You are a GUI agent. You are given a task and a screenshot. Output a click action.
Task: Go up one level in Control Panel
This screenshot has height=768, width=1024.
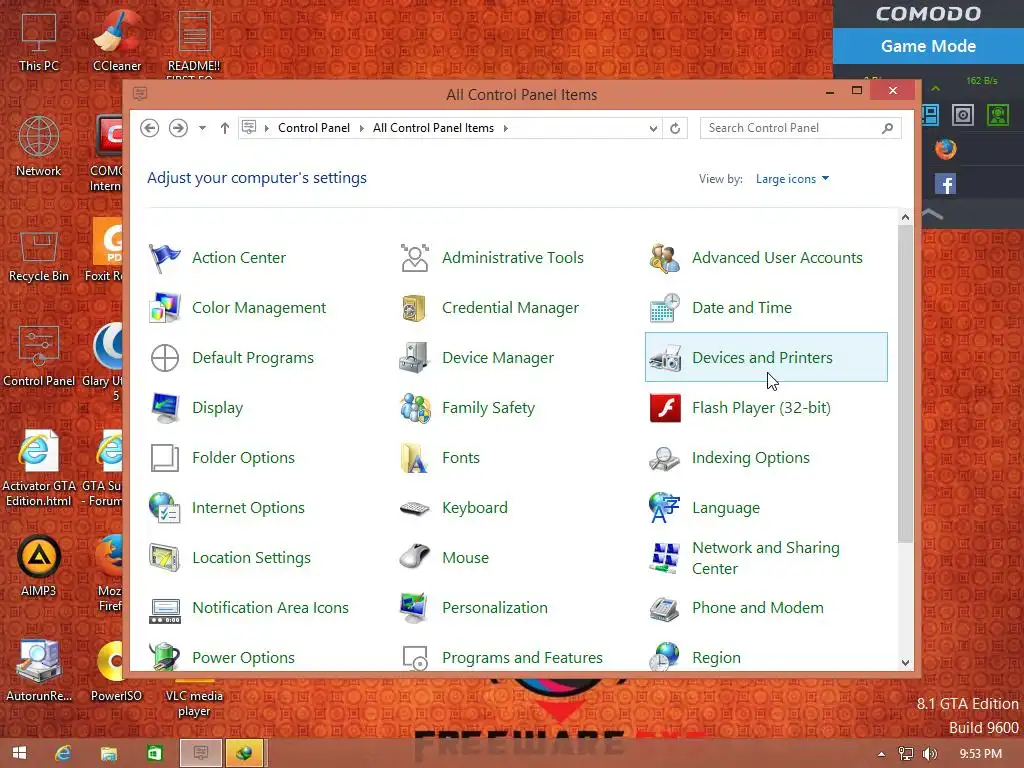[225, 128]
